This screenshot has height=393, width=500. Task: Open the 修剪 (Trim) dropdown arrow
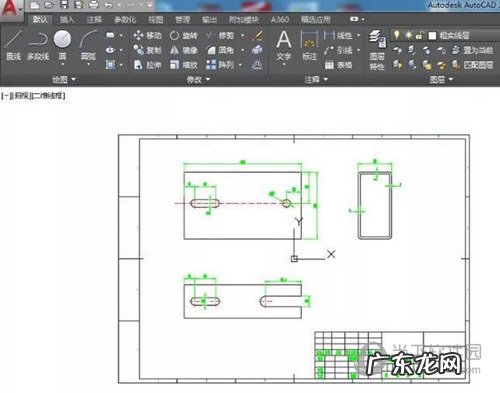point(242,35)
